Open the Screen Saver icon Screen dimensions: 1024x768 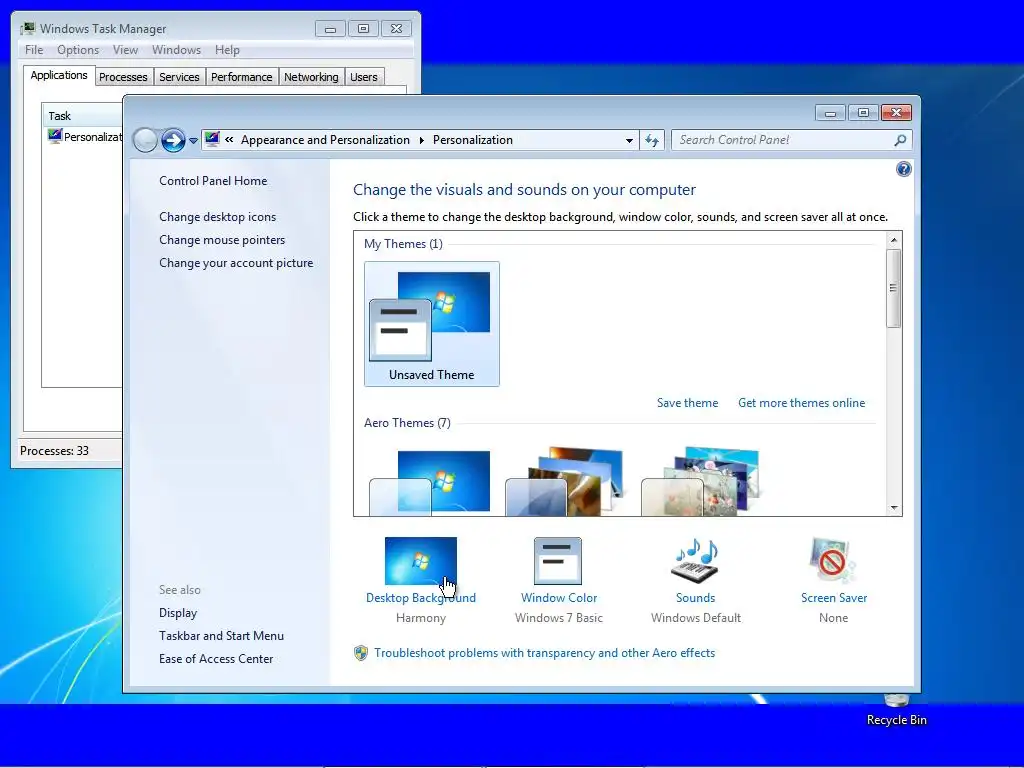pos(833,560)
